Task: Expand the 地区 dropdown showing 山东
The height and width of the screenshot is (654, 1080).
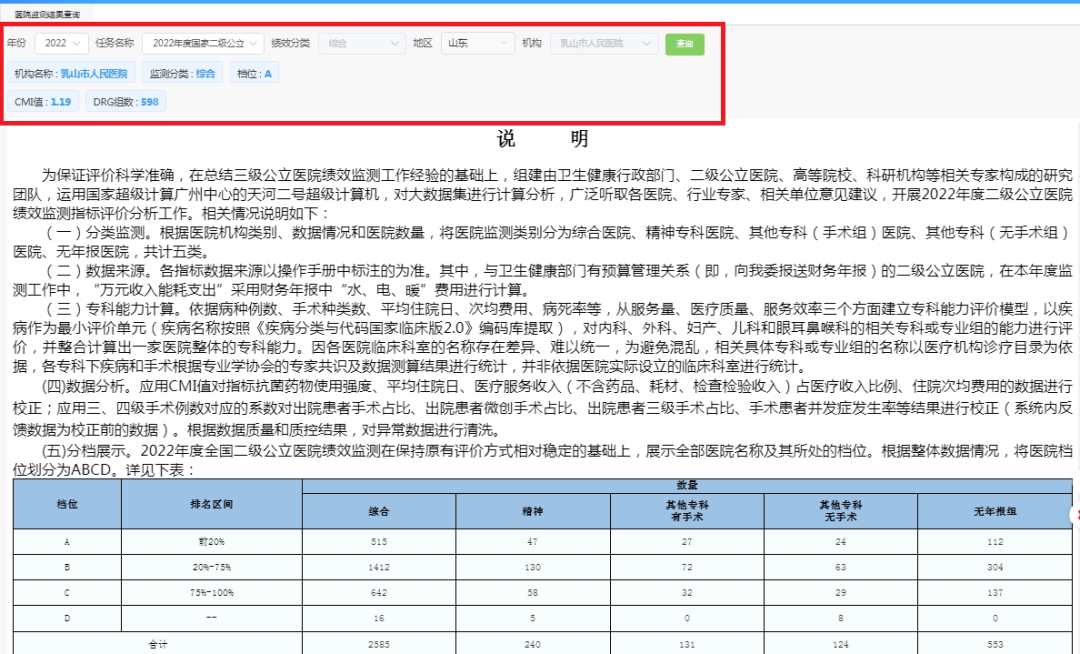Action: coord(477,43)
